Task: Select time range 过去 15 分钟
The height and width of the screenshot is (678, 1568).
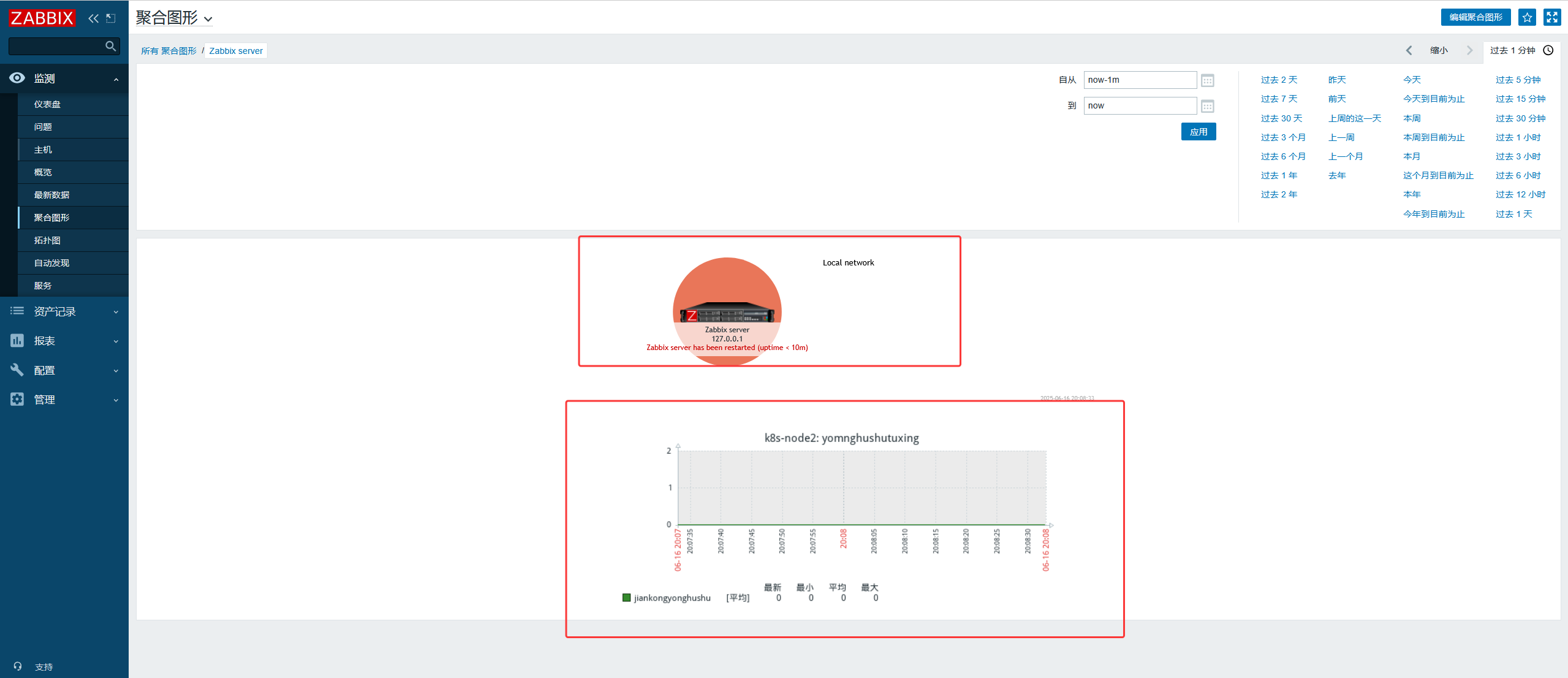Action: pos(1520,99)
